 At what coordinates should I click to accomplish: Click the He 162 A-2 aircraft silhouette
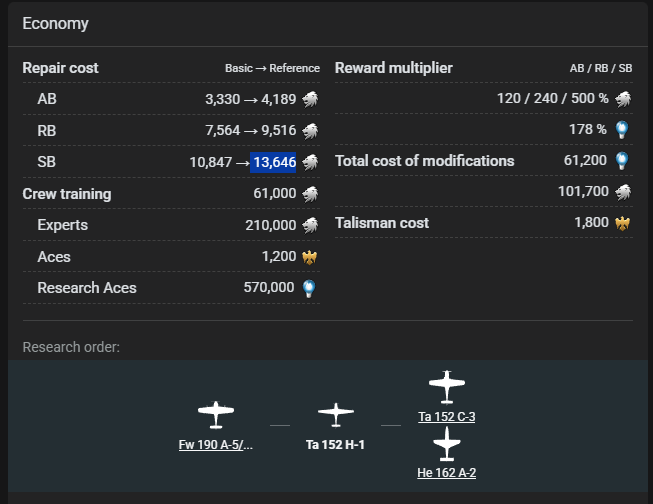(x=447, y=442)
